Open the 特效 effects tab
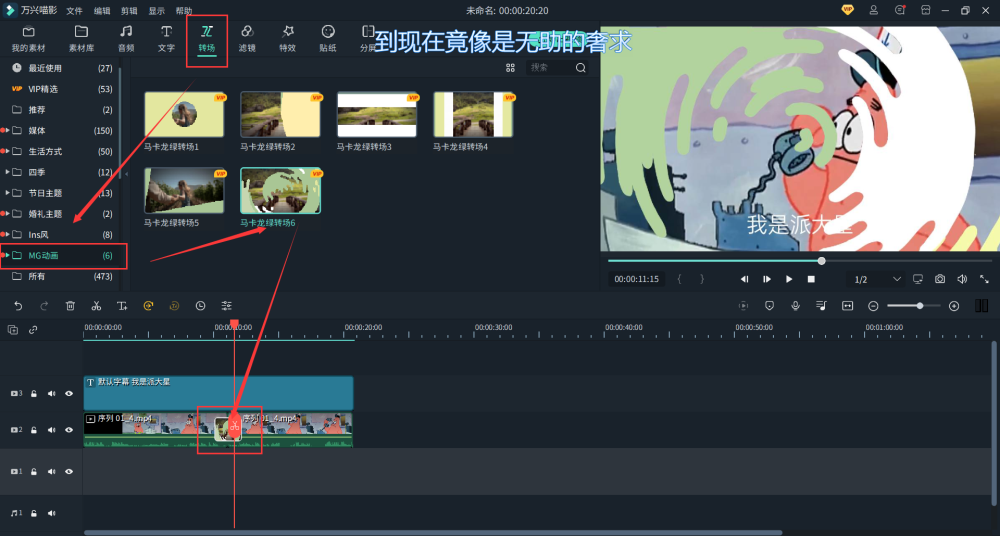The width and height of the screenshot is (1000, 536). [x=288, y=38]
